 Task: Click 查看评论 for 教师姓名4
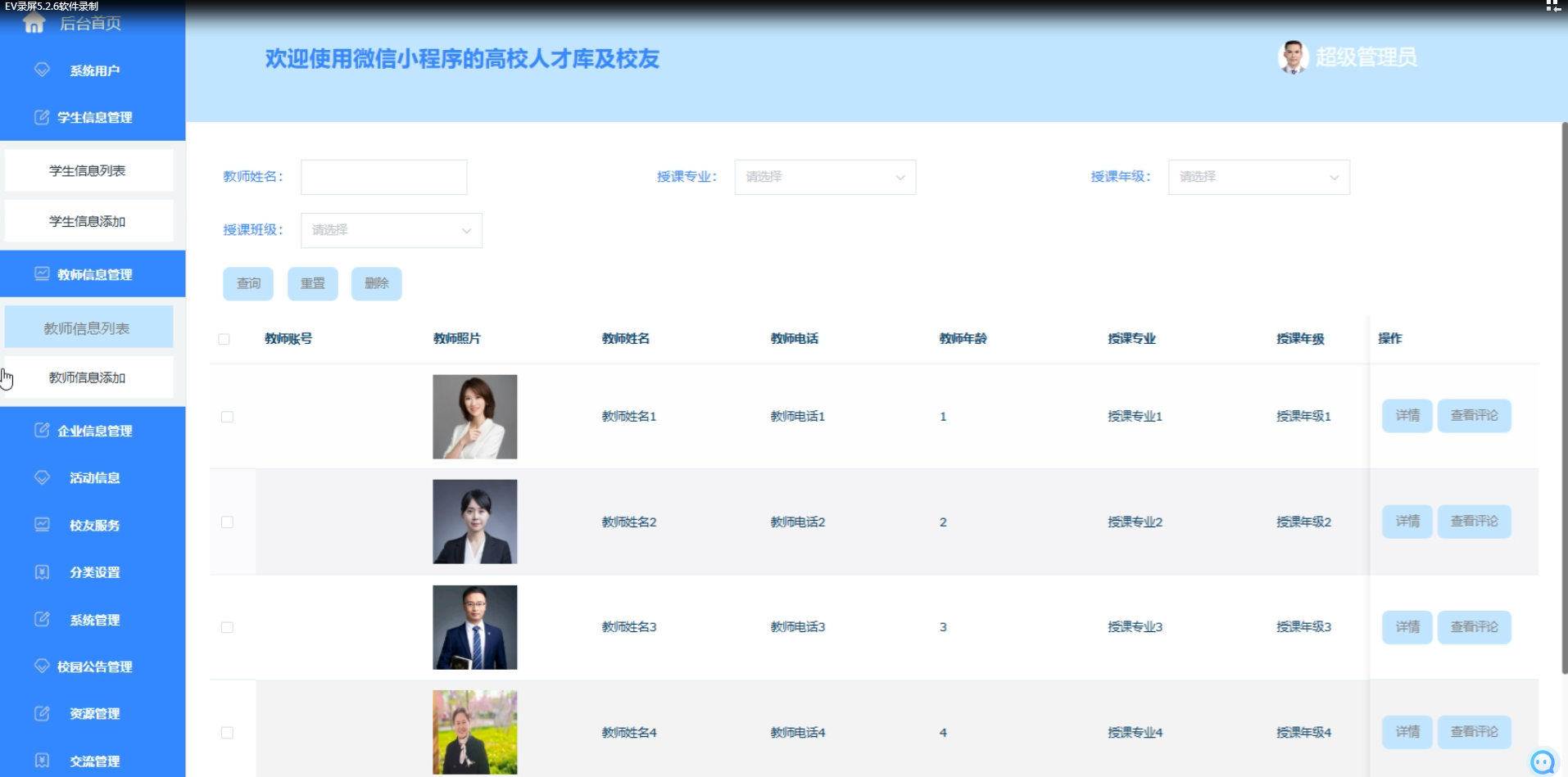pos(1474,732)
